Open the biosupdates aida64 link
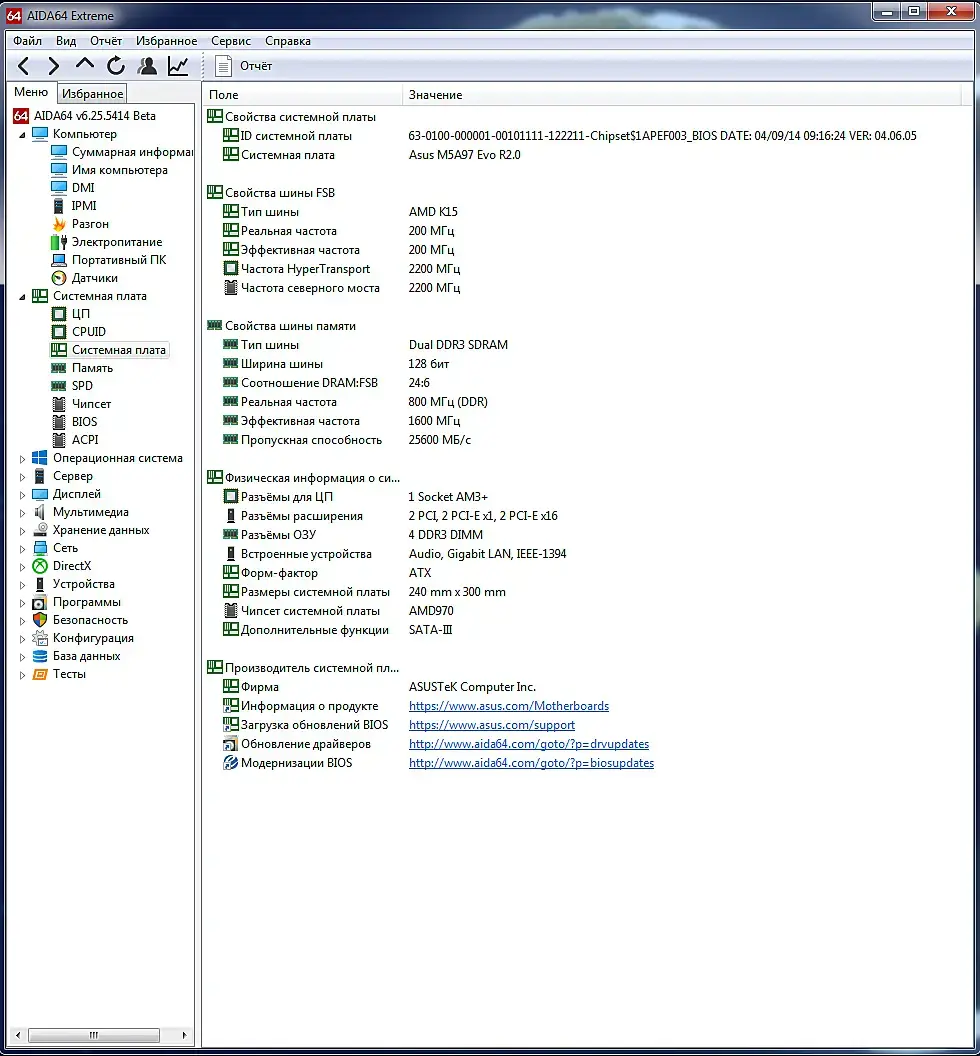 point(531,763)
